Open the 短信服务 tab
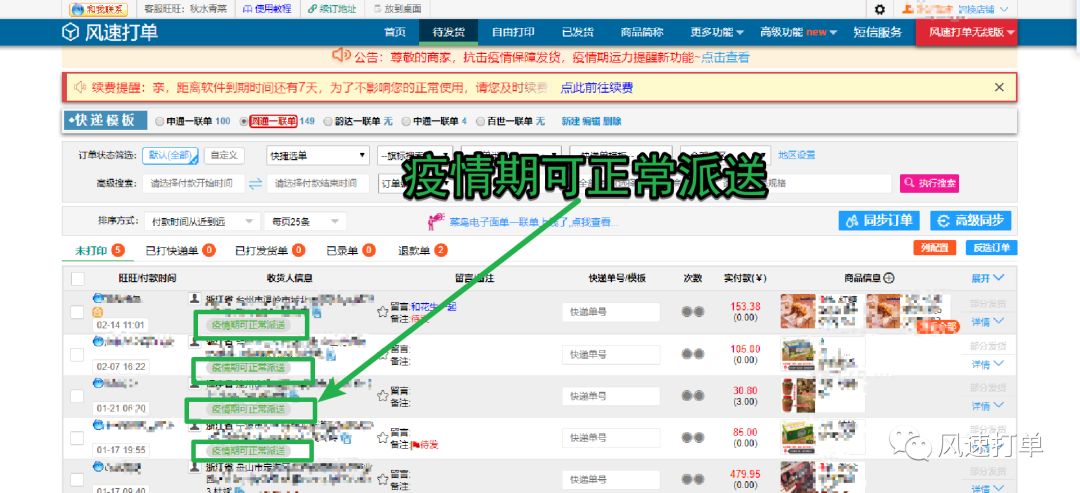This screenshot has width=1080, height=493. (x=878, y=32)
